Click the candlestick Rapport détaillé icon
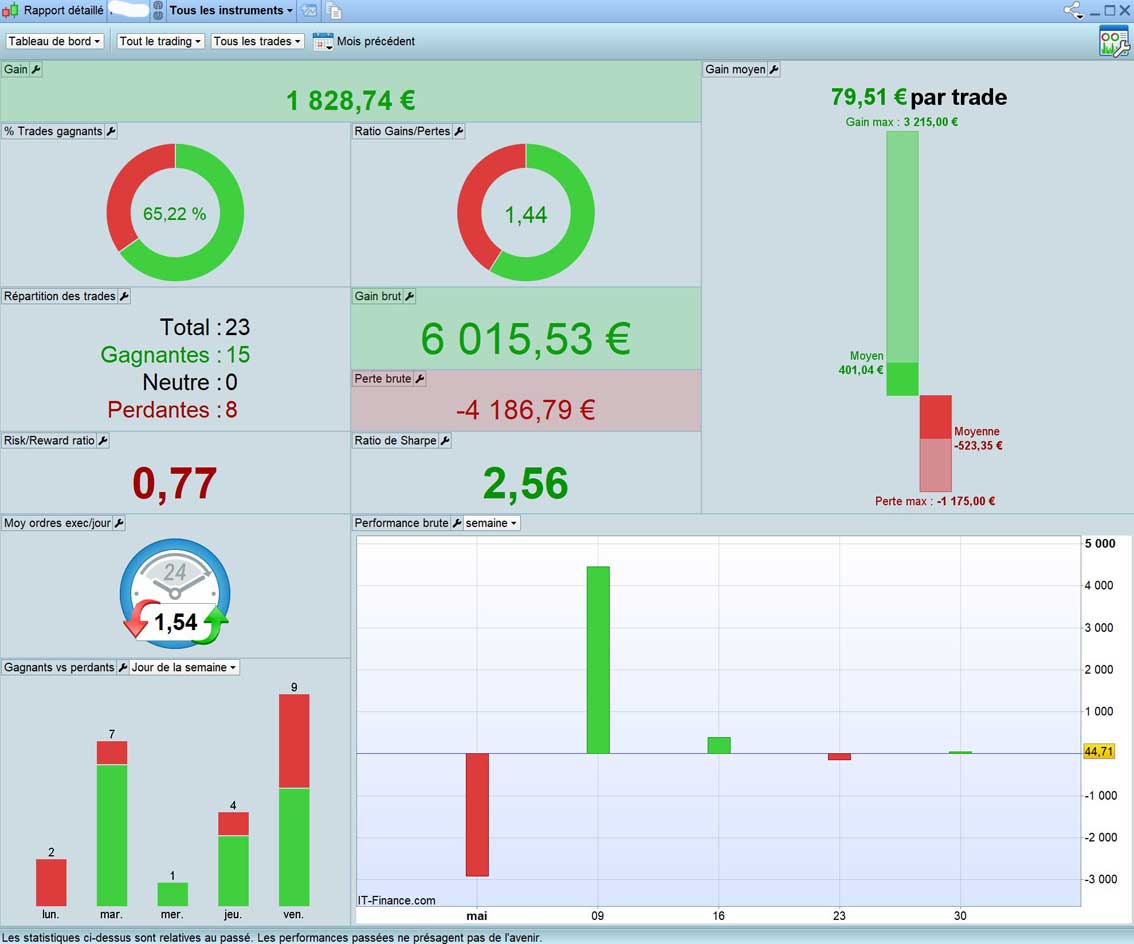This screenshot has width=1134, height=944. click(x=10, y=10)
